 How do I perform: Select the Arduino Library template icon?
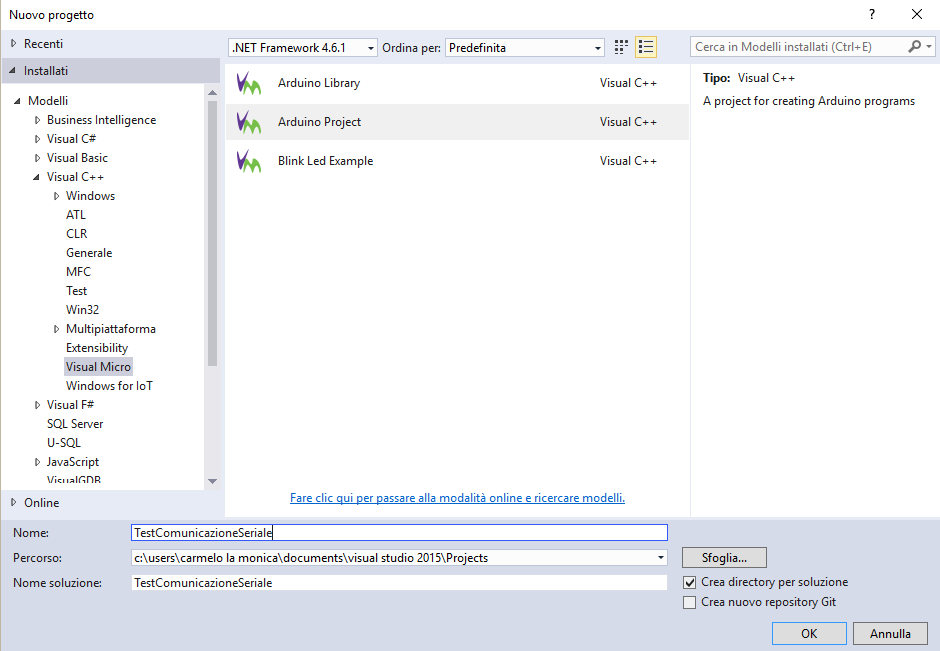point(249,83)
